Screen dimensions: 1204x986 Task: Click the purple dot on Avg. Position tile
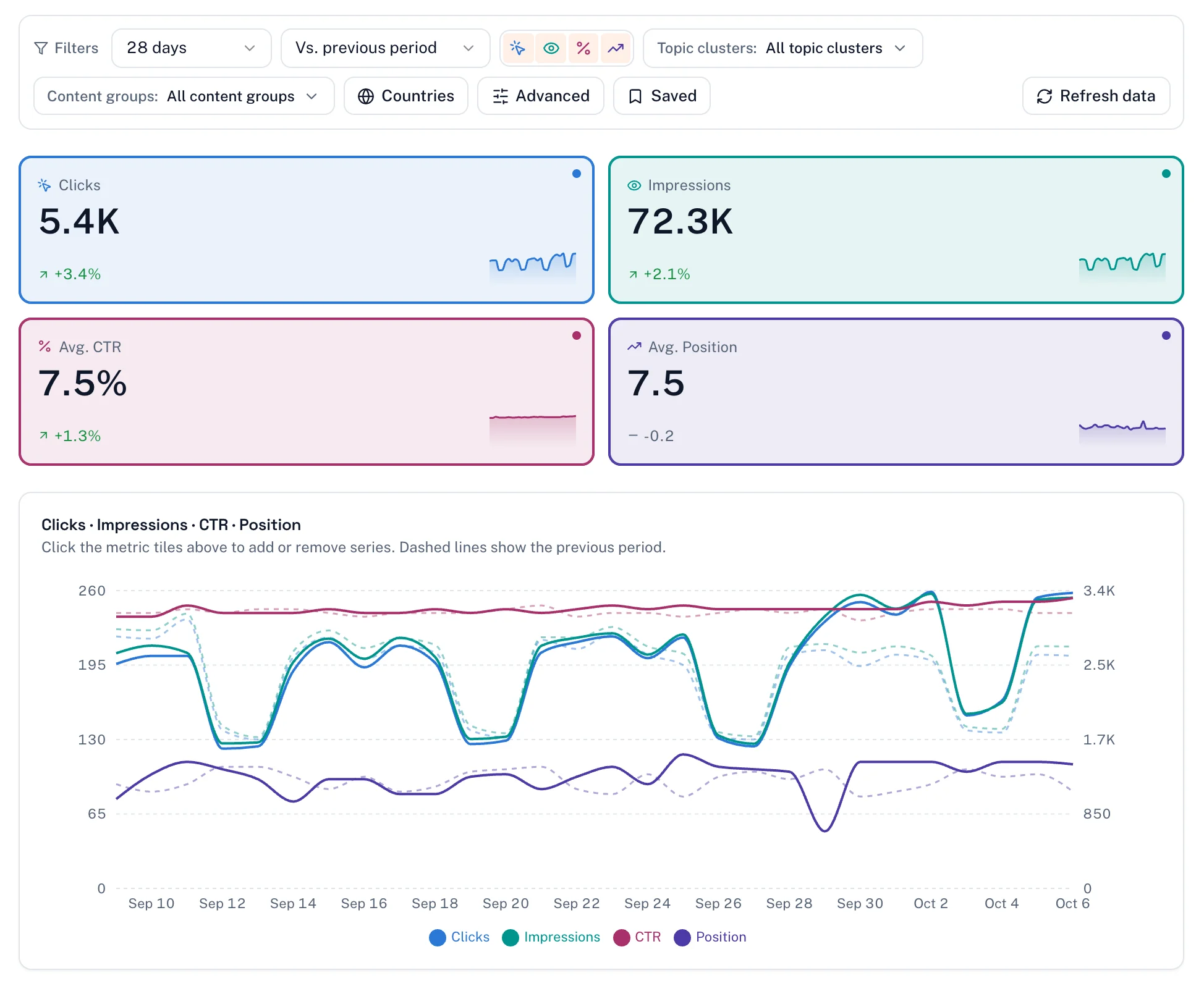click(x=1166, y=335)
